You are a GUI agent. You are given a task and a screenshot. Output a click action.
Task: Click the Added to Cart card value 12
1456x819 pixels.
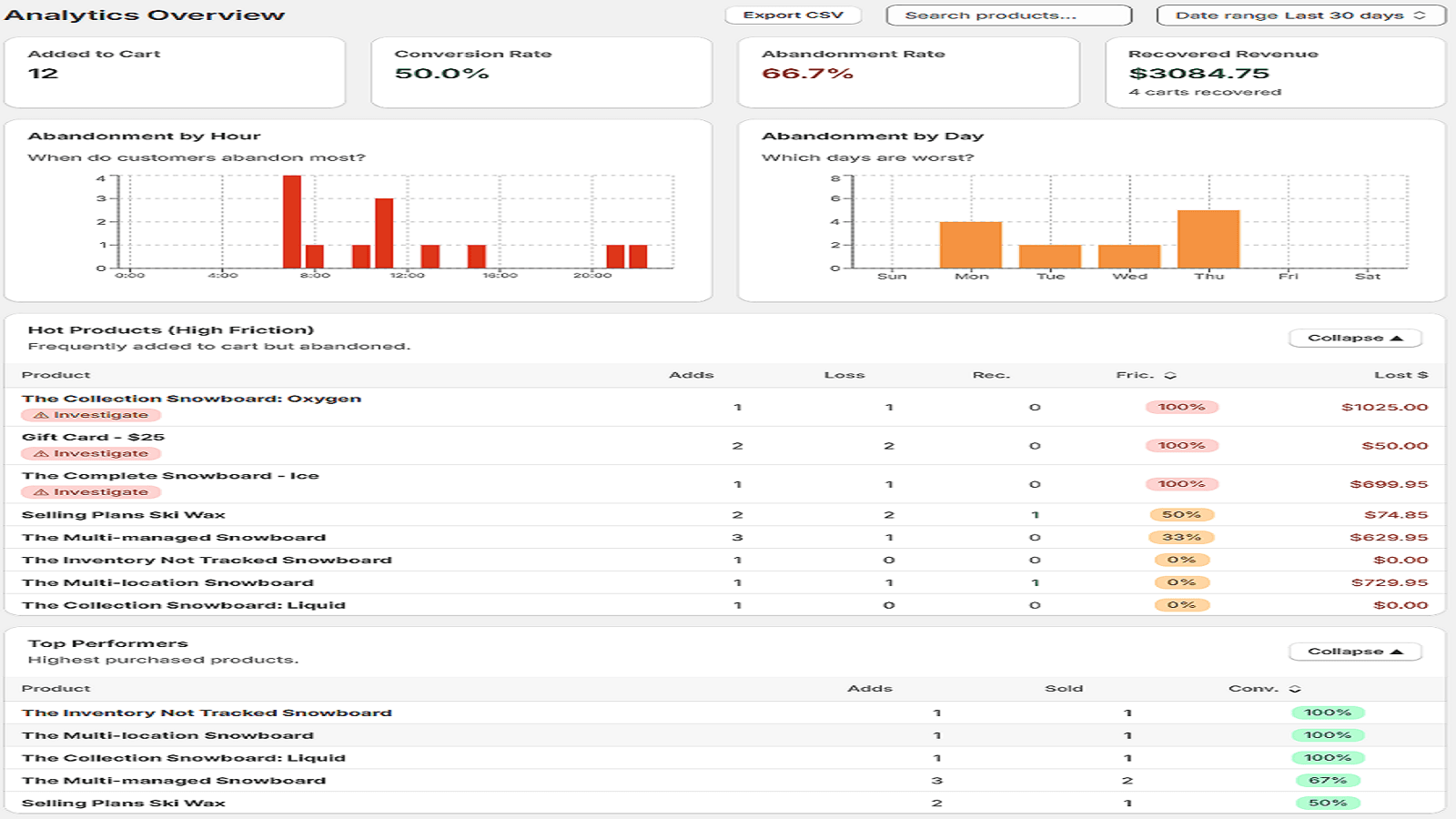[x=43, y=74]
